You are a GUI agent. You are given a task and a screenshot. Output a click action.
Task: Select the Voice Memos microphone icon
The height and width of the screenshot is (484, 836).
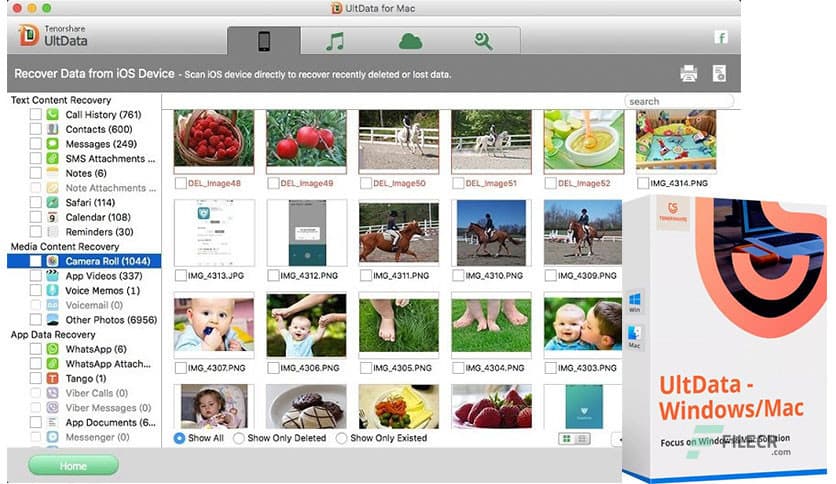tap(52, 290)
